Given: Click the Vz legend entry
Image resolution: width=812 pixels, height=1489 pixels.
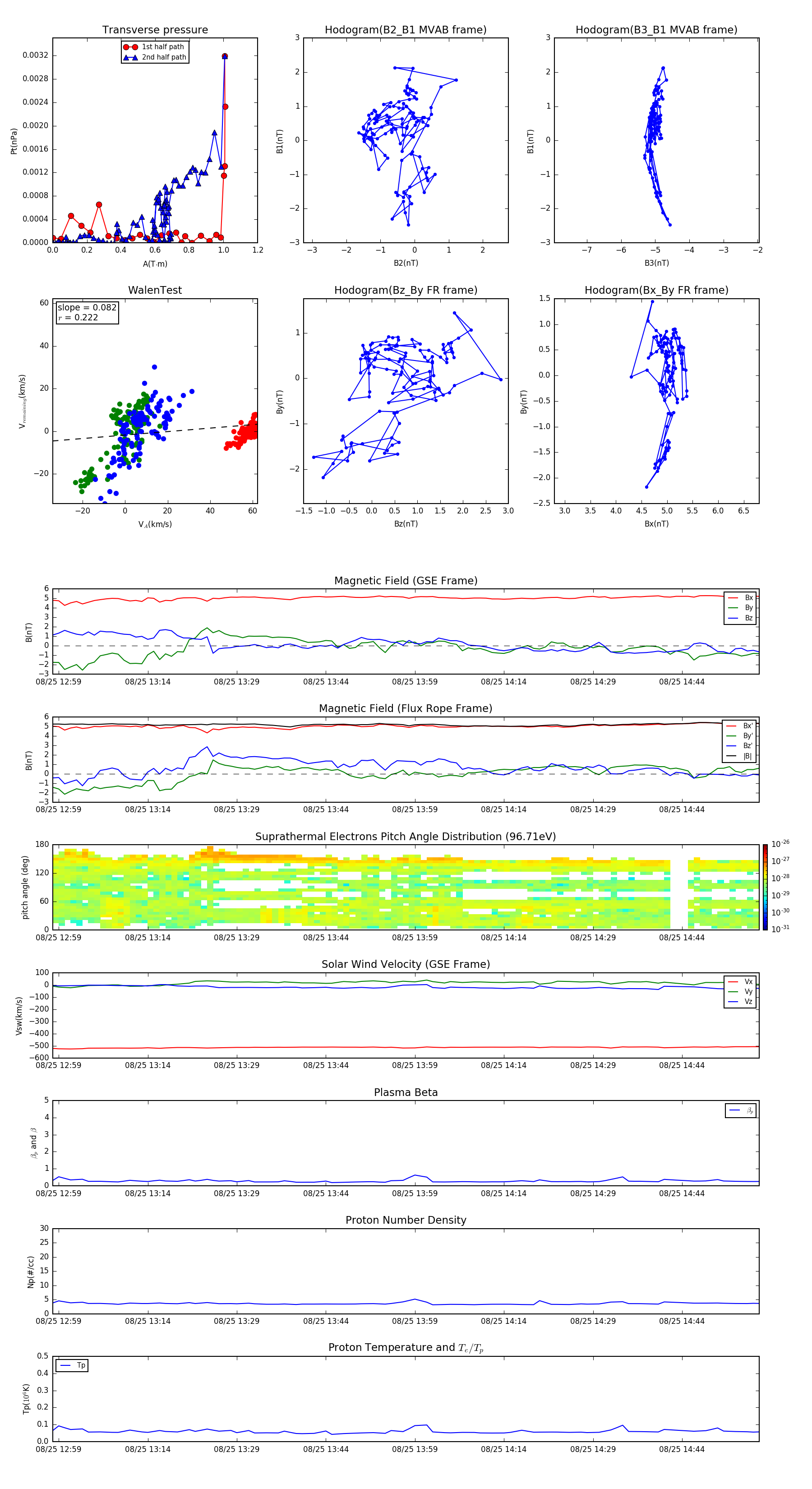Looking at the screenshot, I should tap(740, 1002).
